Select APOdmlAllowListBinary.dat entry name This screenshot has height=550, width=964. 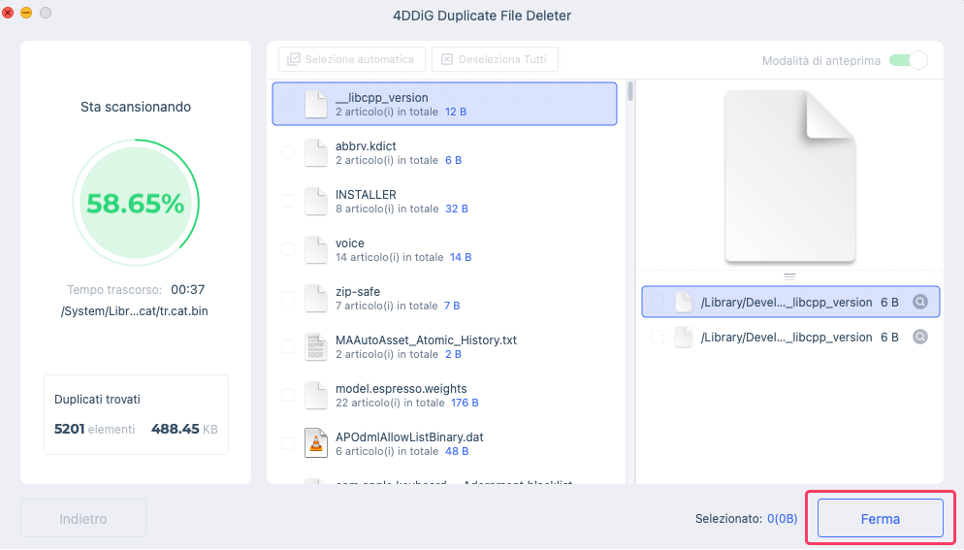pos(409,437)
